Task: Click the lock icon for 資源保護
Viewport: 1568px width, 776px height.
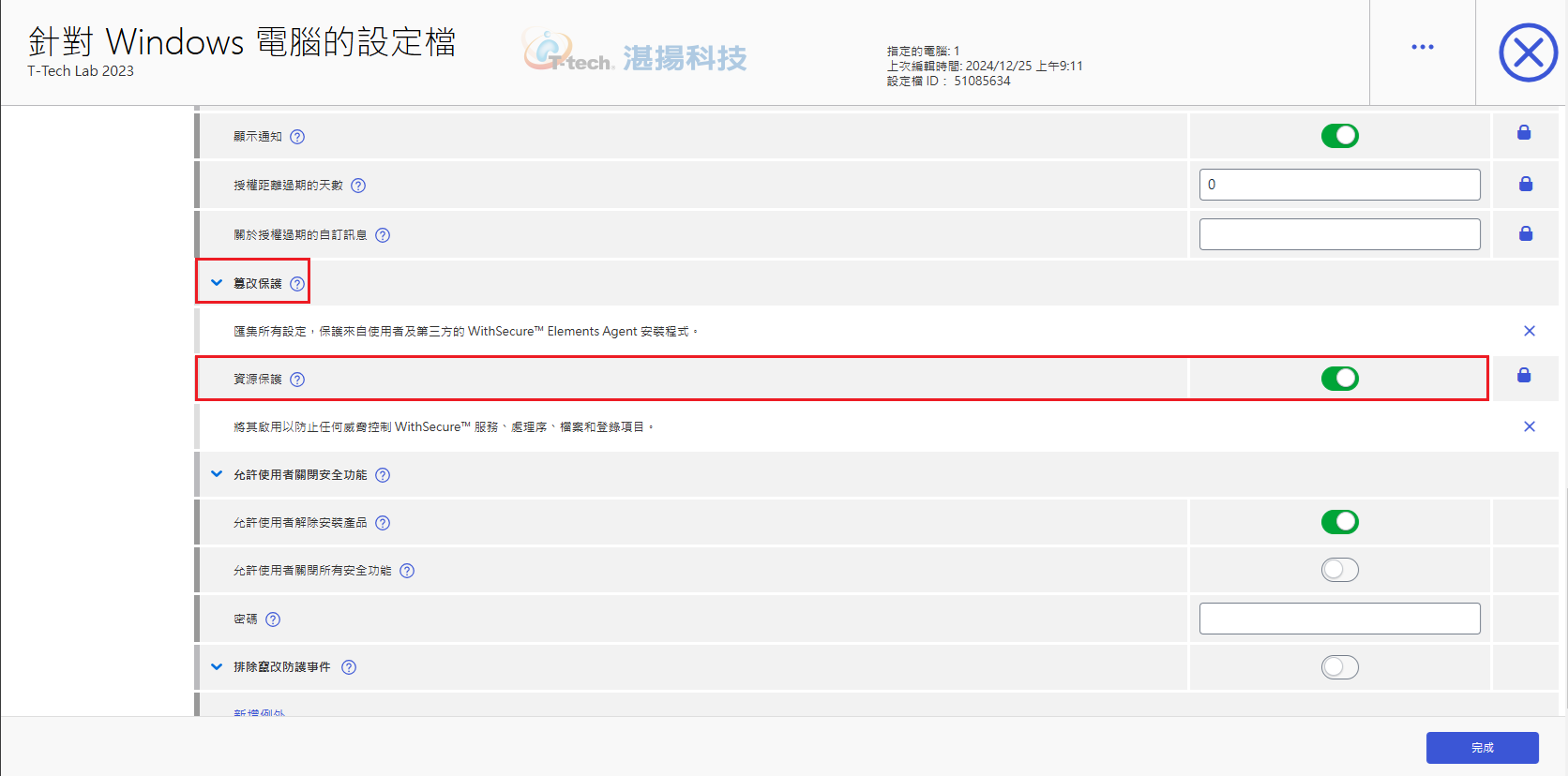Action: pyautogui.click(x=1524, y=375)
